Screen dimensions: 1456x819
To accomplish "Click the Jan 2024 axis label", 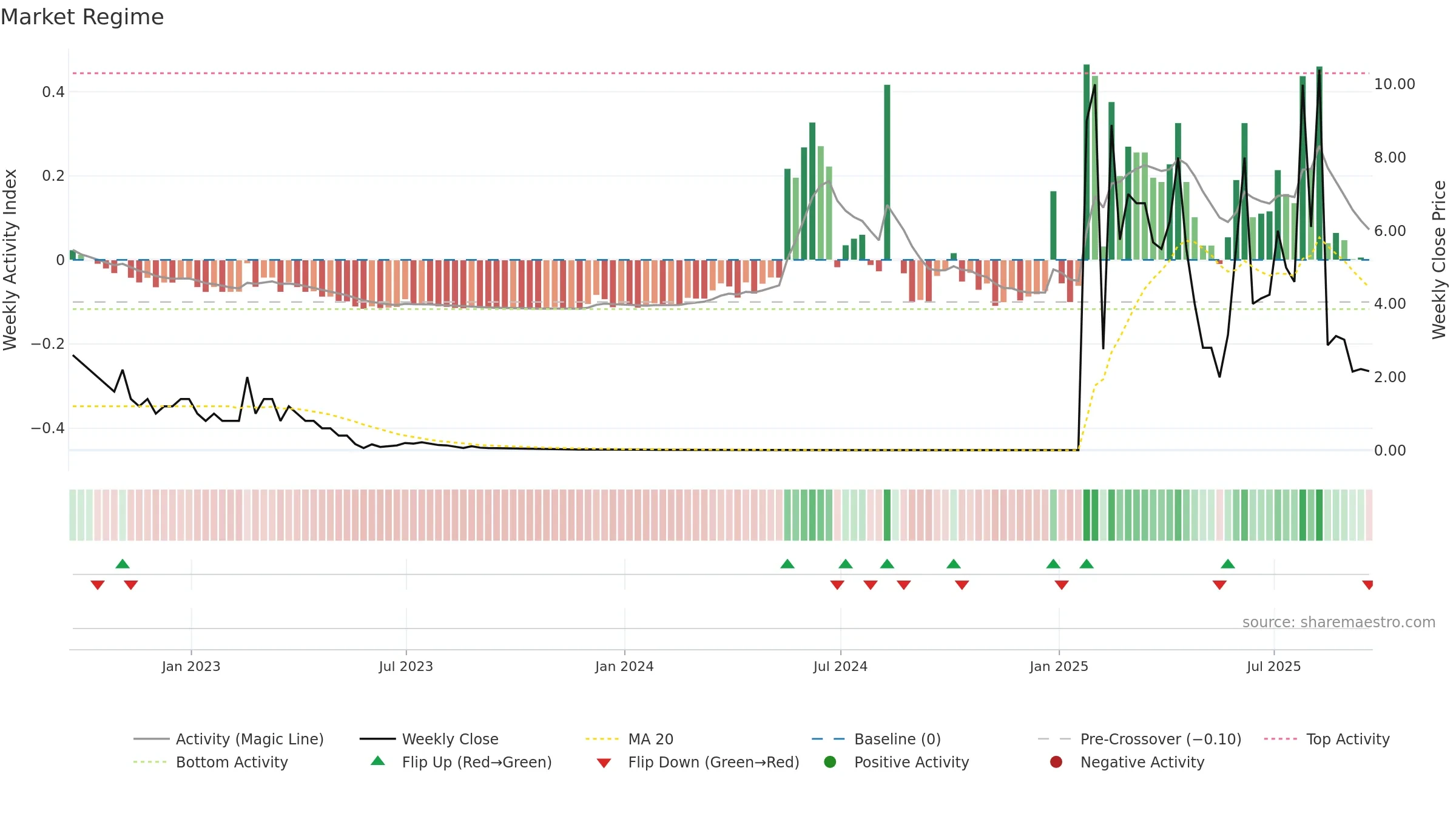I will (624, 666).
